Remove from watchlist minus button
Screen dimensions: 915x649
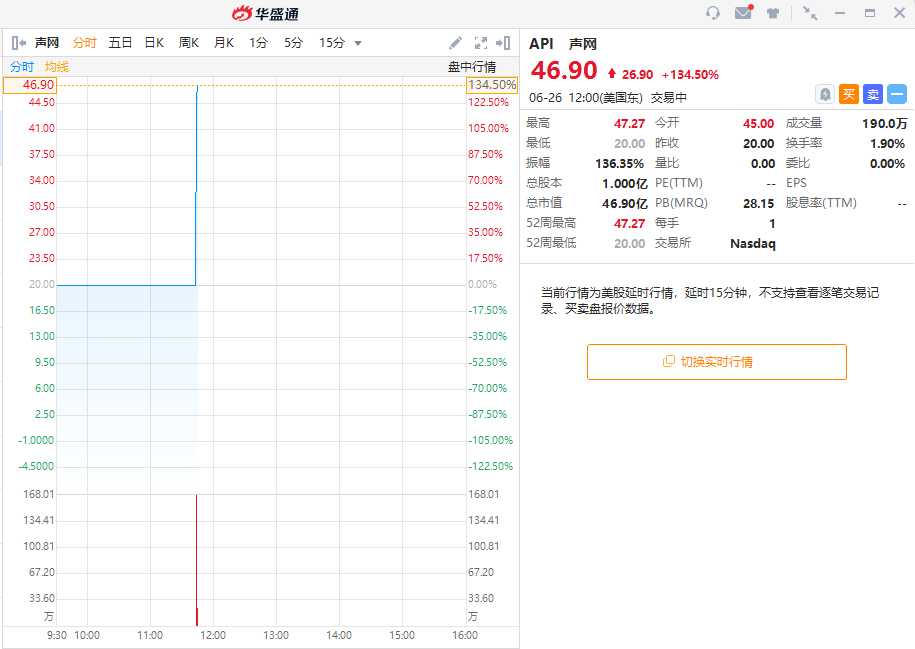pyautogui.click(x=897, y=94)
